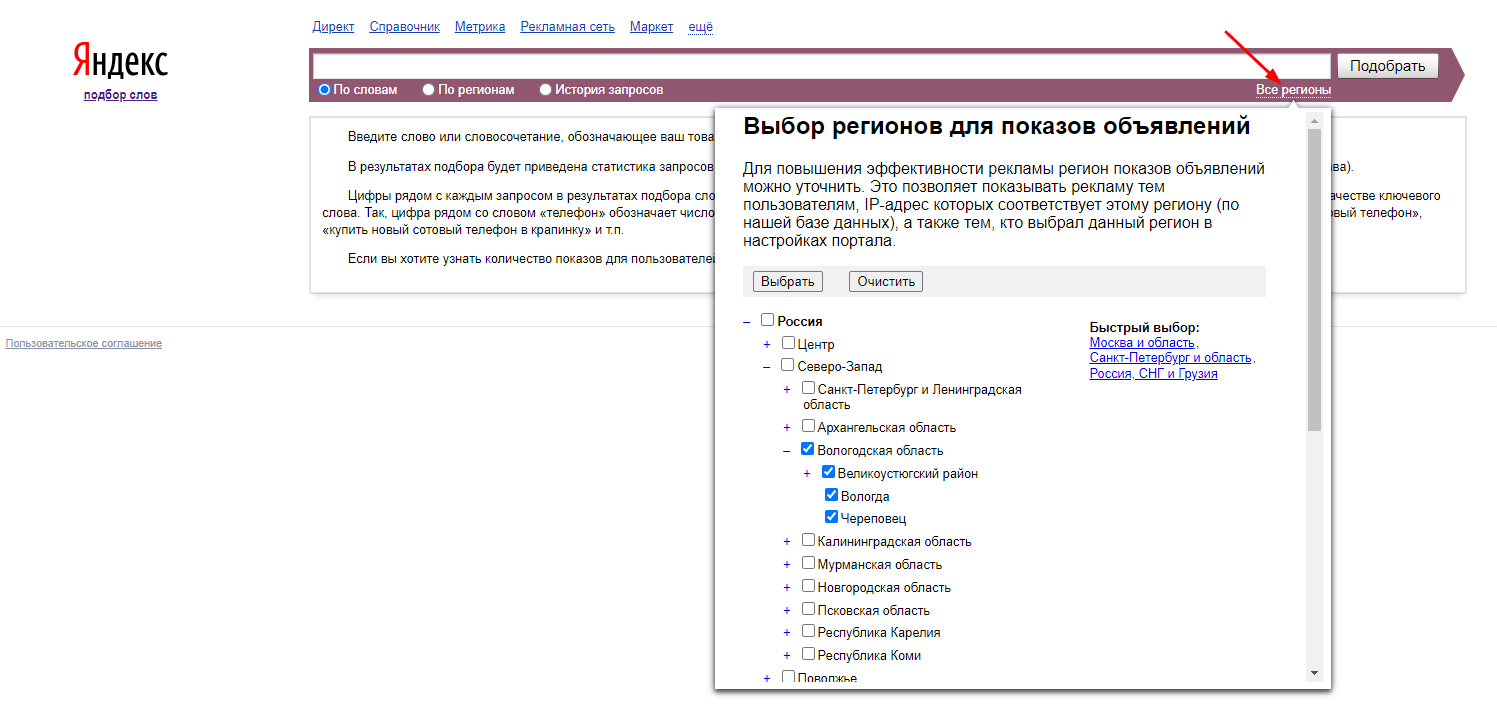Show more services via ещё link
1497x718 pixels.
700,27
